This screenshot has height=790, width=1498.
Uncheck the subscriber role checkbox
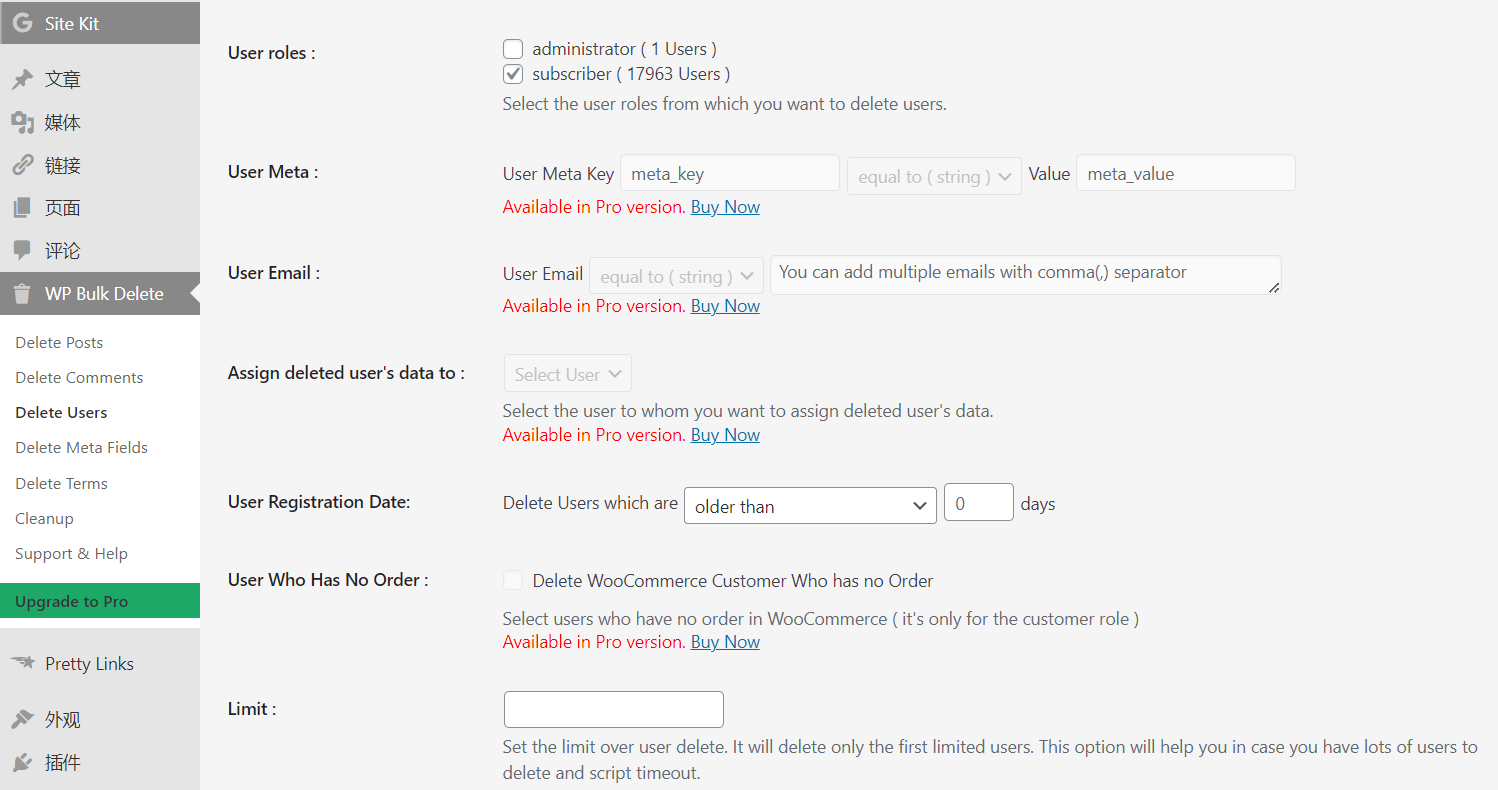point(513,74)
